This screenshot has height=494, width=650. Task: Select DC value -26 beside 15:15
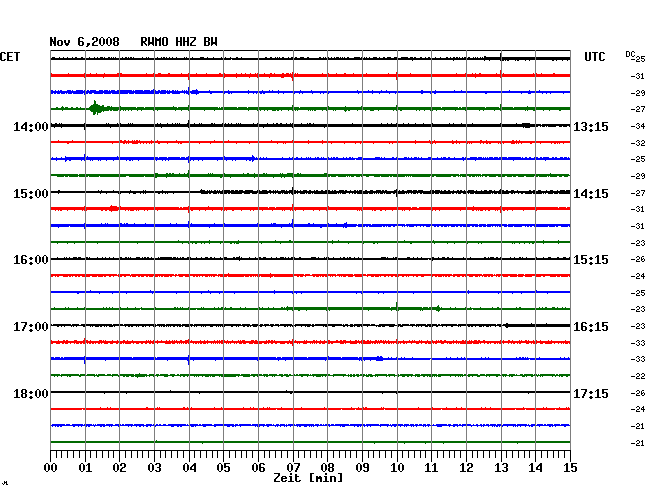[638, 259]
